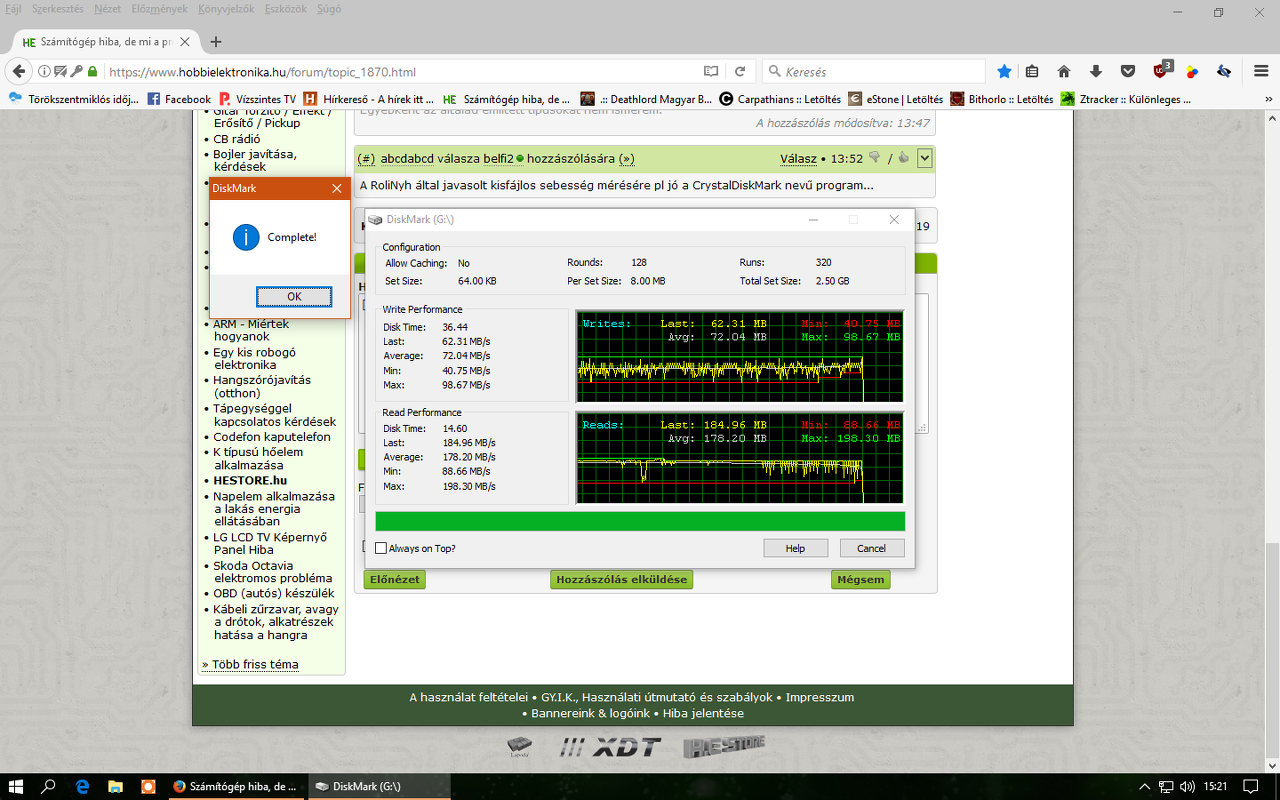The height and width of the screenshot is (800, 1280).
Task: Open the Fájl menu
Action: [x=13, y=9]
